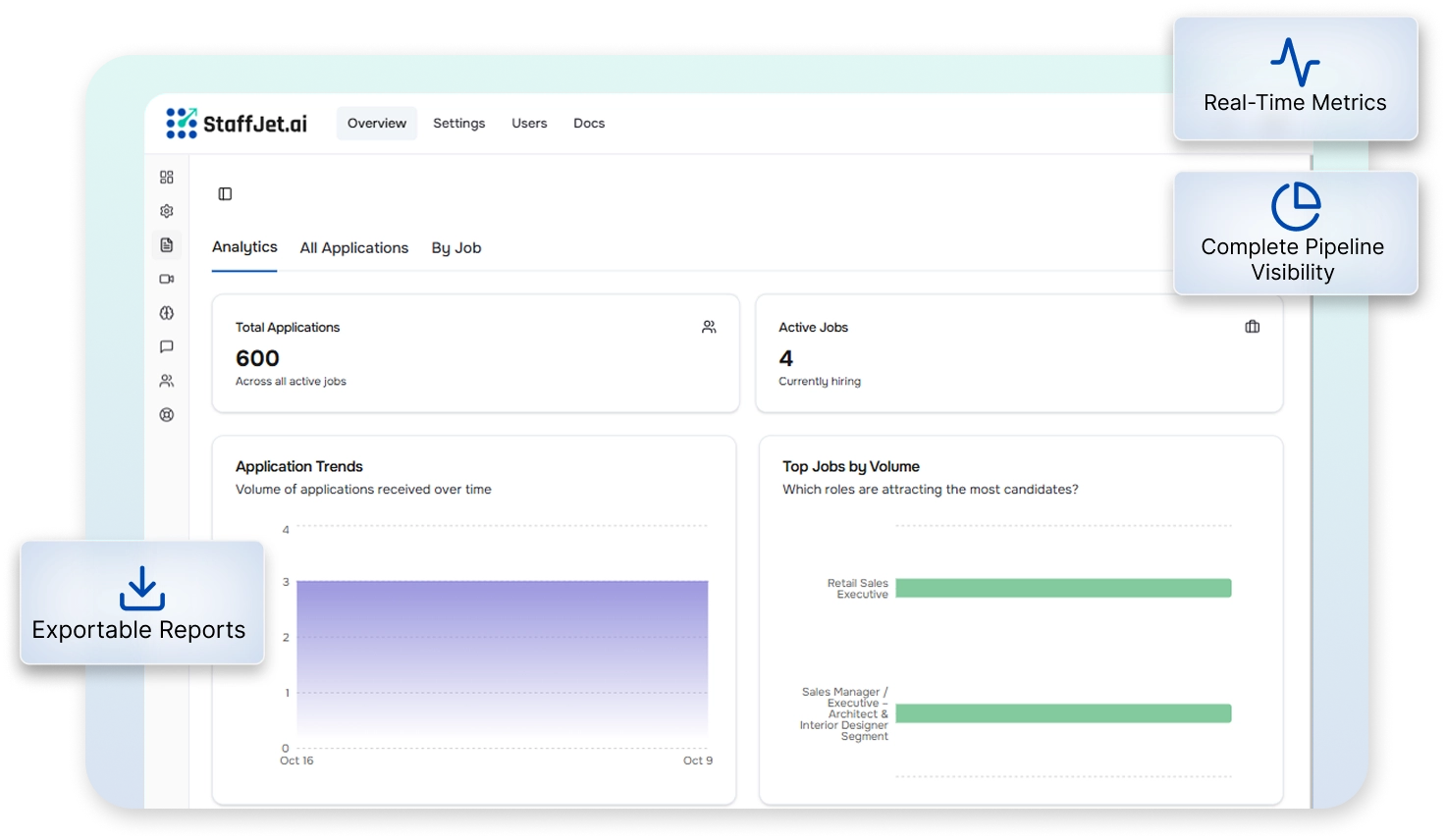Click the purple Application Trends chart area
Screen dimensions: 1446x840
coord(502,656)
